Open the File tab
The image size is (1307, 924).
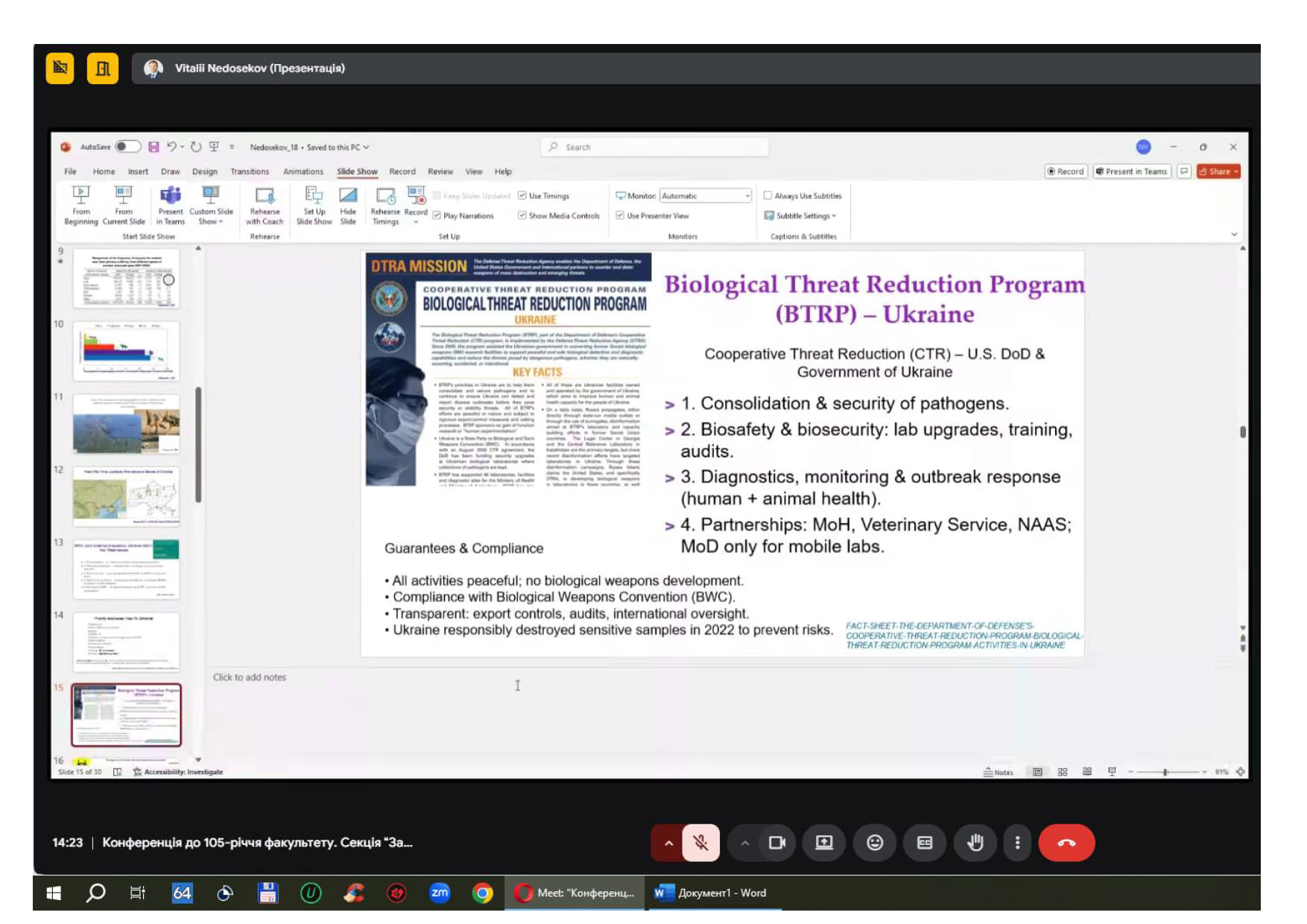[70, 171]
